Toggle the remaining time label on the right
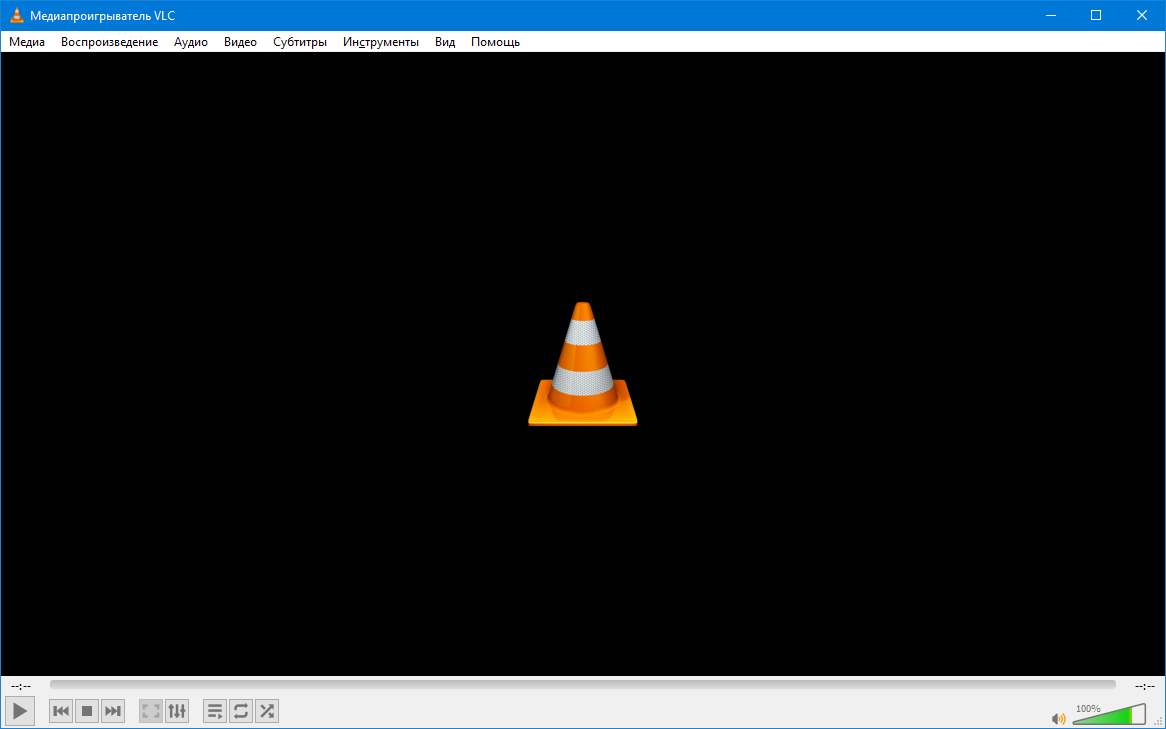The width and height of the screenshot is (1166, 729). click(1144, 685)
